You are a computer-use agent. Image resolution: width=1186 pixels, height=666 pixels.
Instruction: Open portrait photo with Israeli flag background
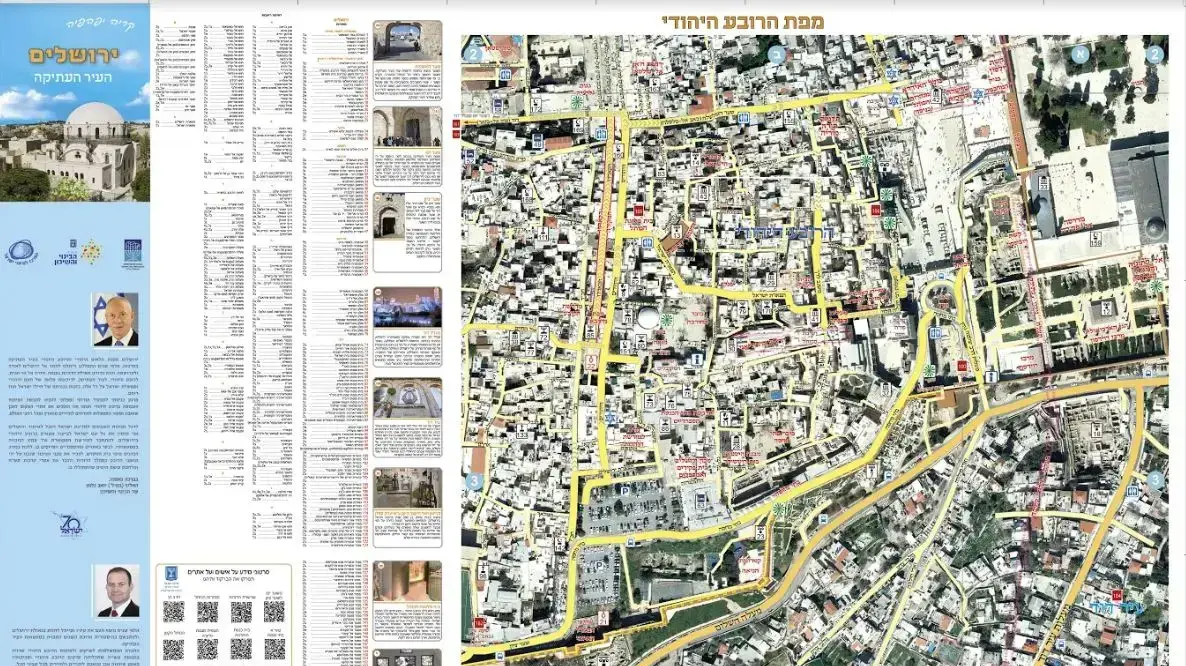115,319
